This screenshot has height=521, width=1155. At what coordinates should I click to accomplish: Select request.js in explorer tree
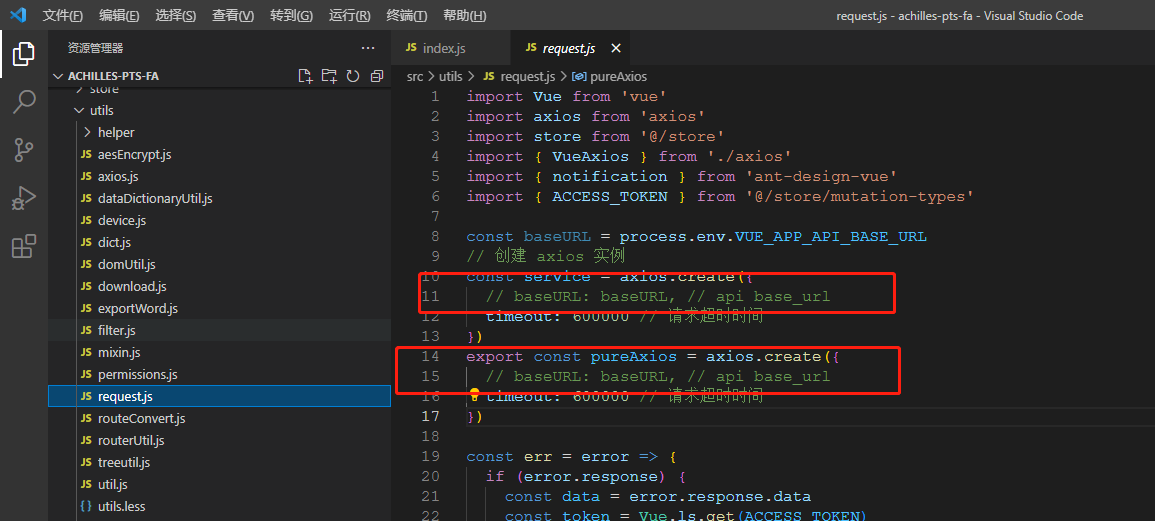220,396
